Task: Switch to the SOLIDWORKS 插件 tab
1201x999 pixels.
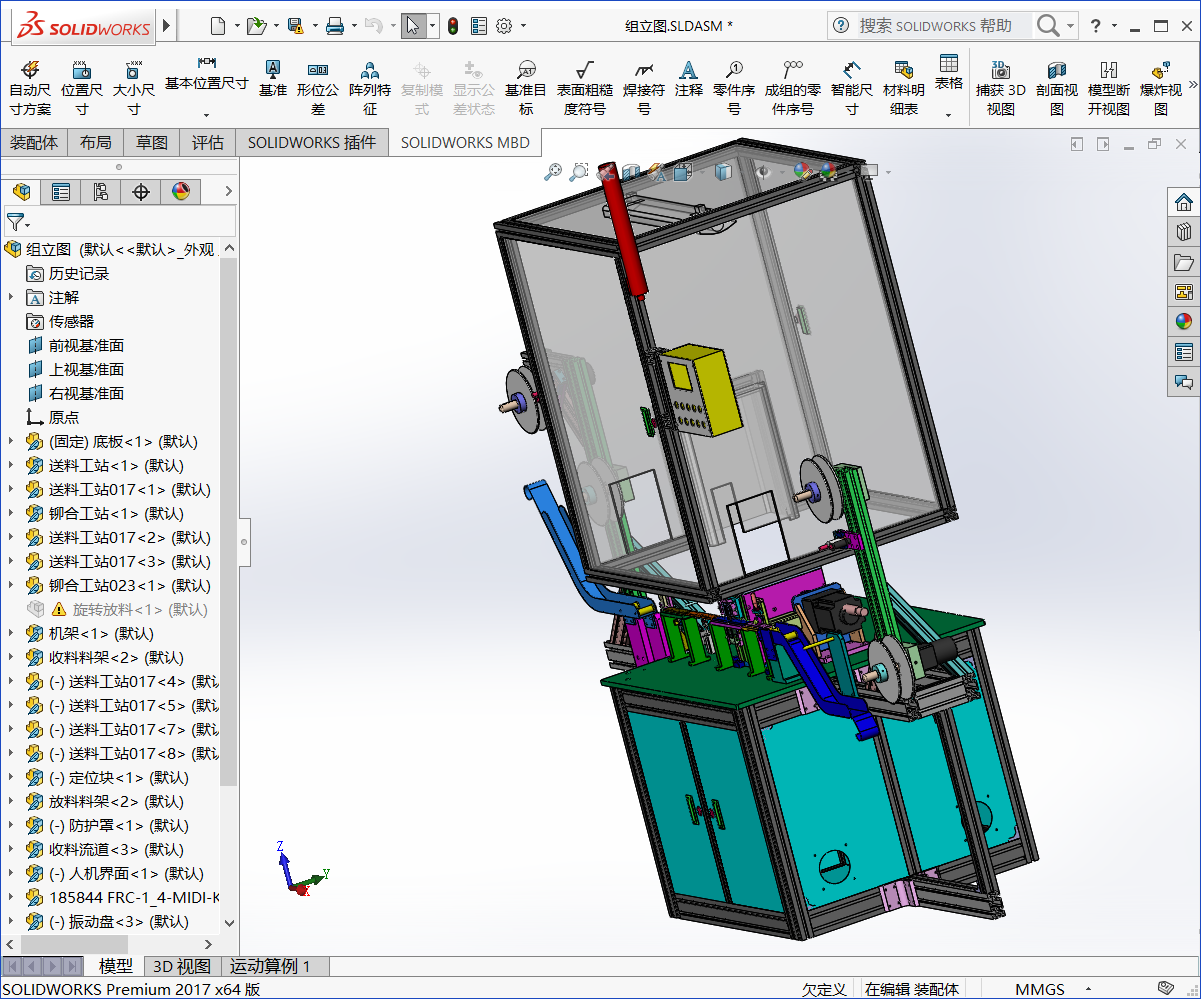Action: click(312, 143)
